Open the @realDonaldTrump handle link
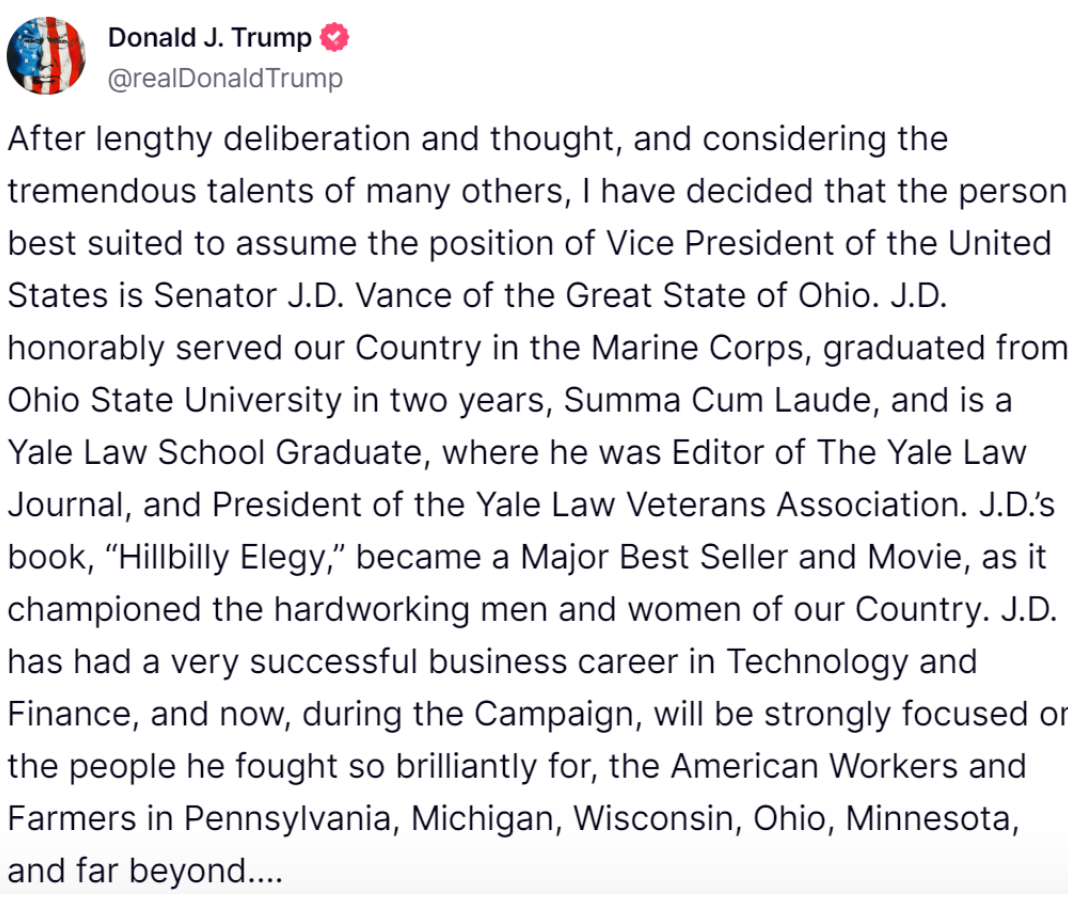1068x898 pixels. coord(225,78)
